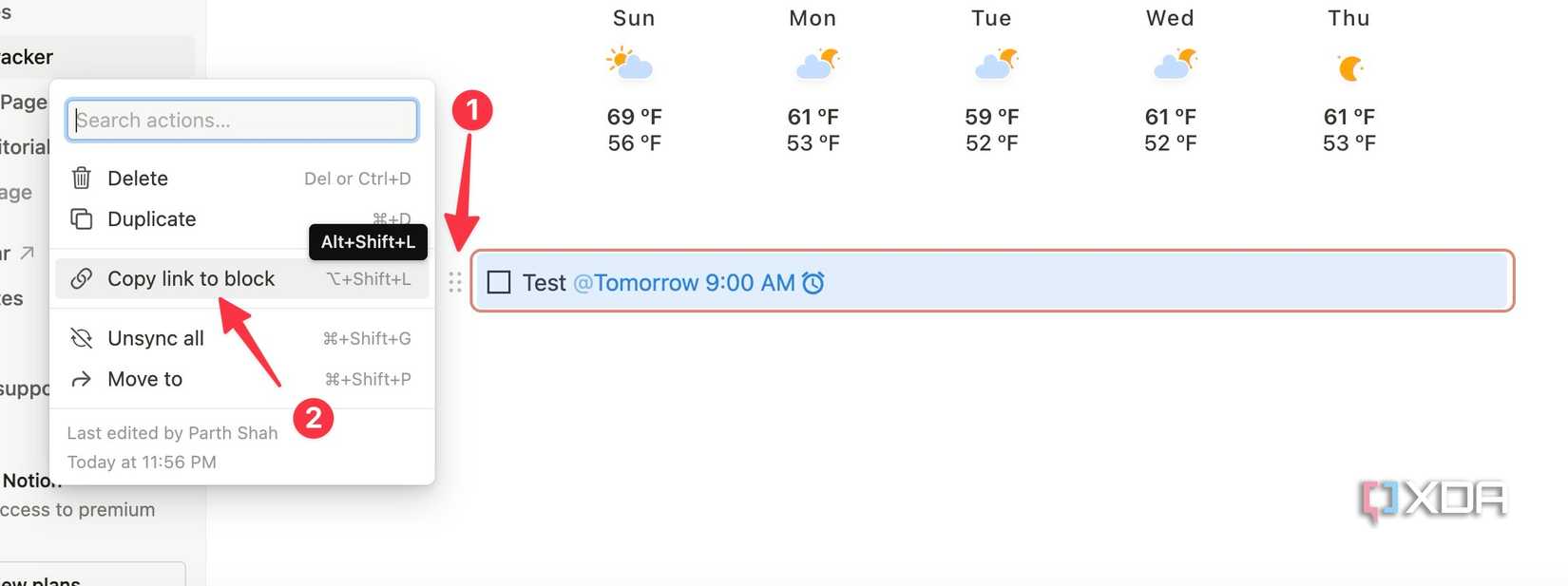The width and height of the screenshot is (1568, 586).
Task: Click Sunday's partly sunny weather icon
Action: point(630,64)
